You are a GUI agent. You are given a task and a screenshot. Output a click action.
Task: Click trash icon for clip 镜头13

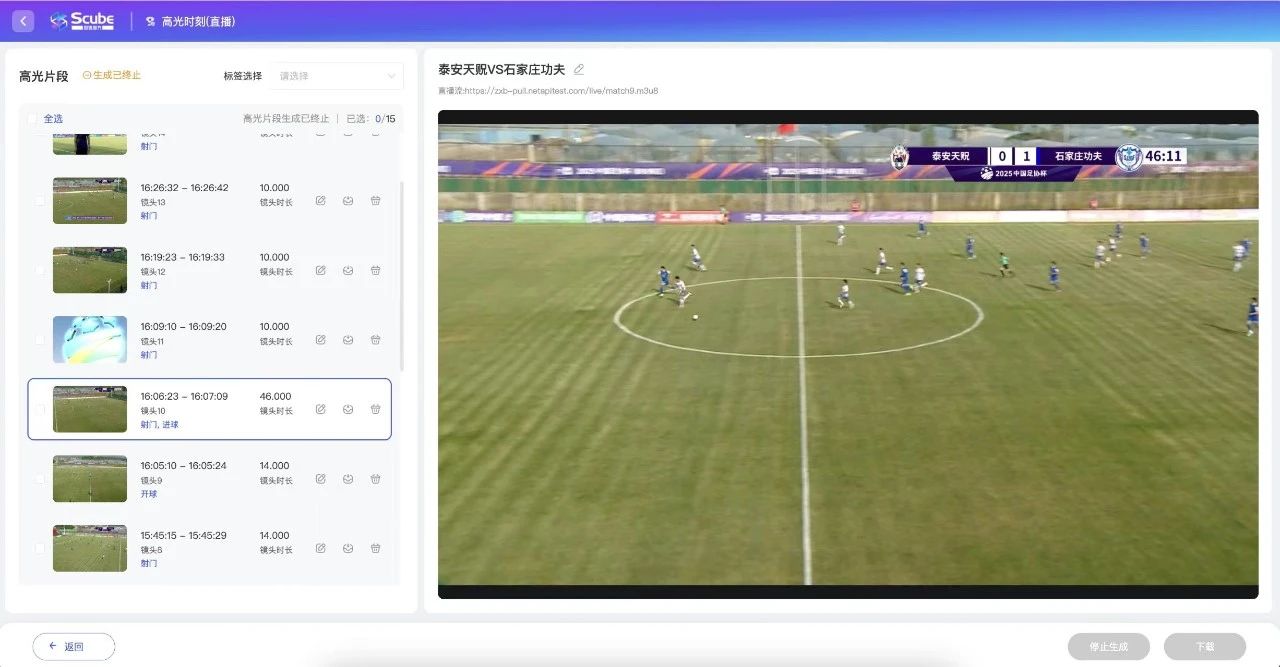point(375,200)
